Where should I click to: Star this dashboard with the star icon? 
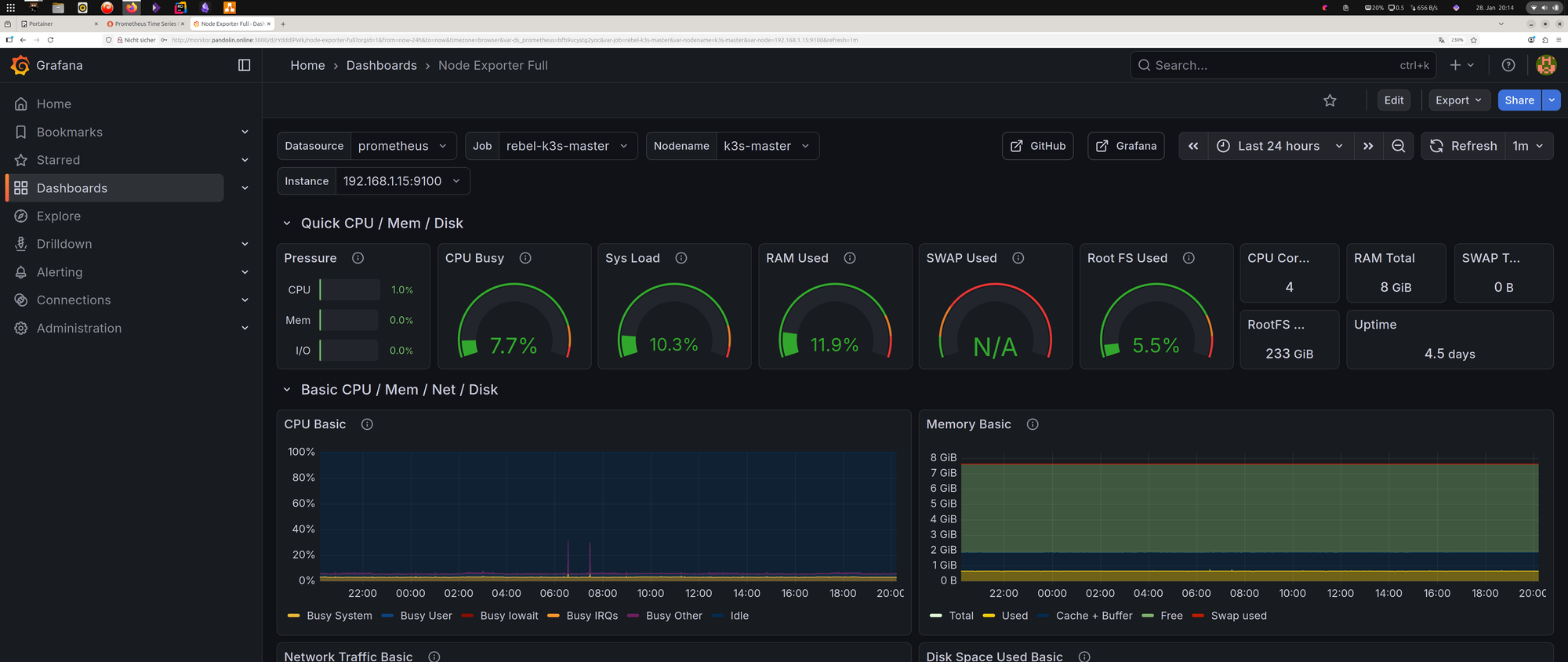click(1330, 100)
